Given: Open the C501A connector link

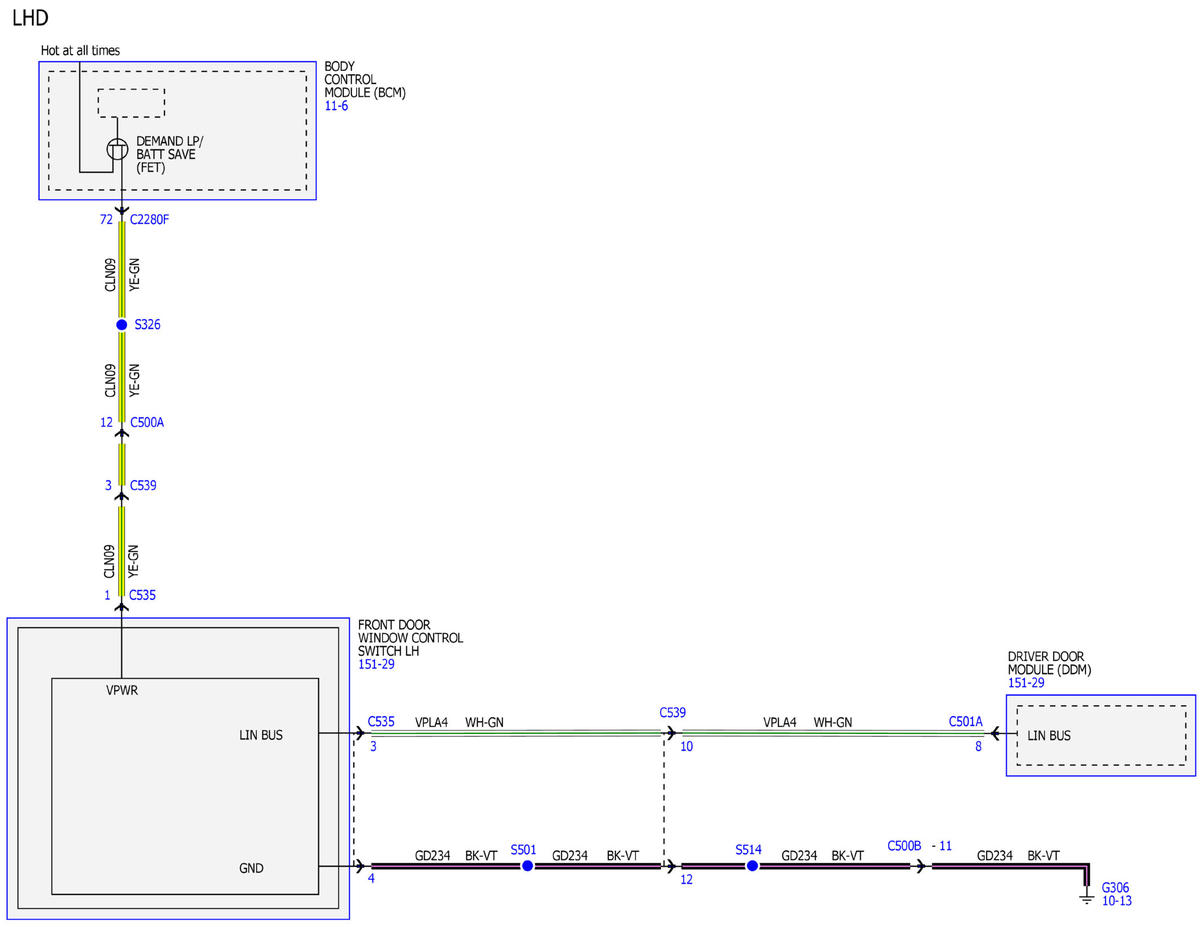Looking at the screenshot, I should click(x=966, y=720).
